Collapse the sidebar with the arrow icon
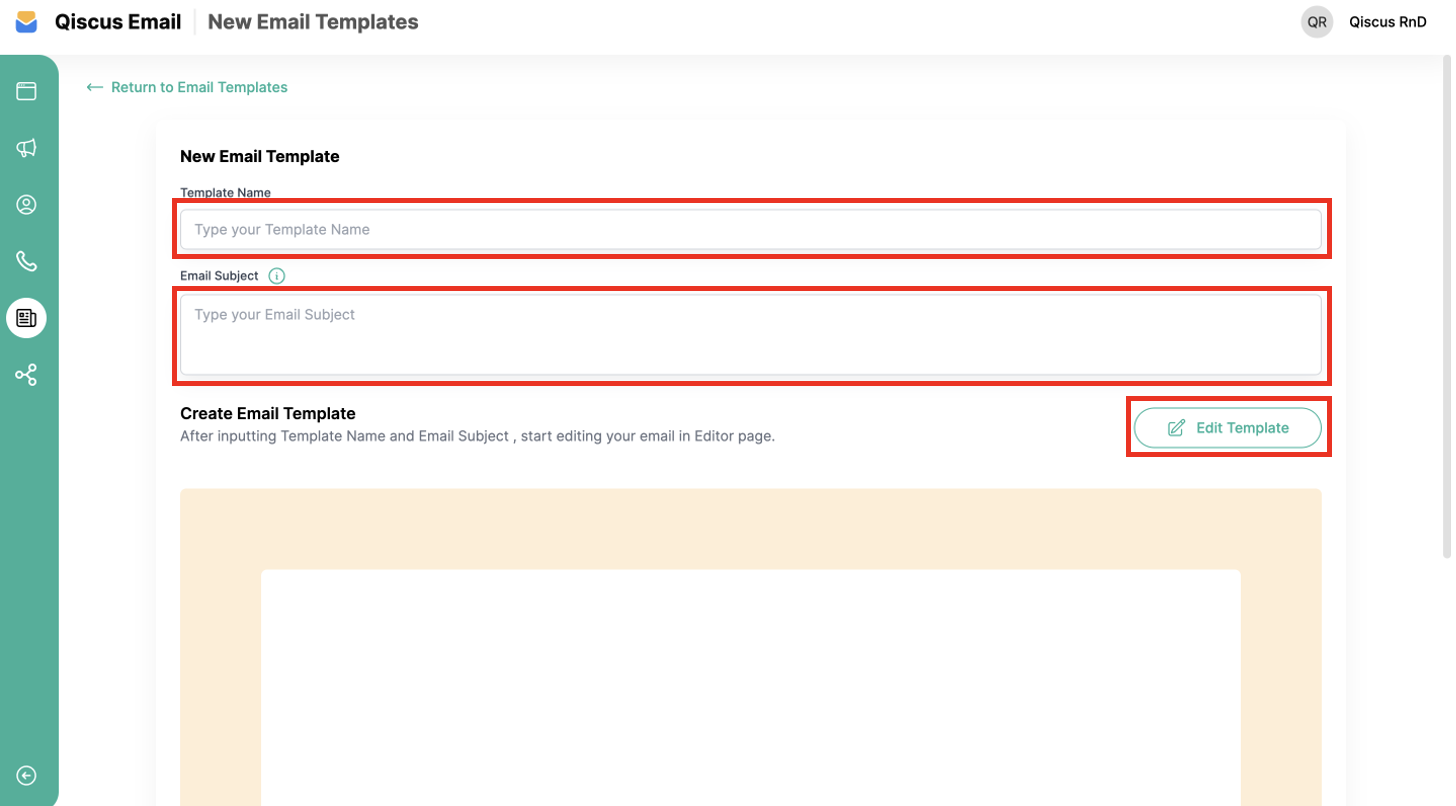1456x806 pixels. pos(27,776)
